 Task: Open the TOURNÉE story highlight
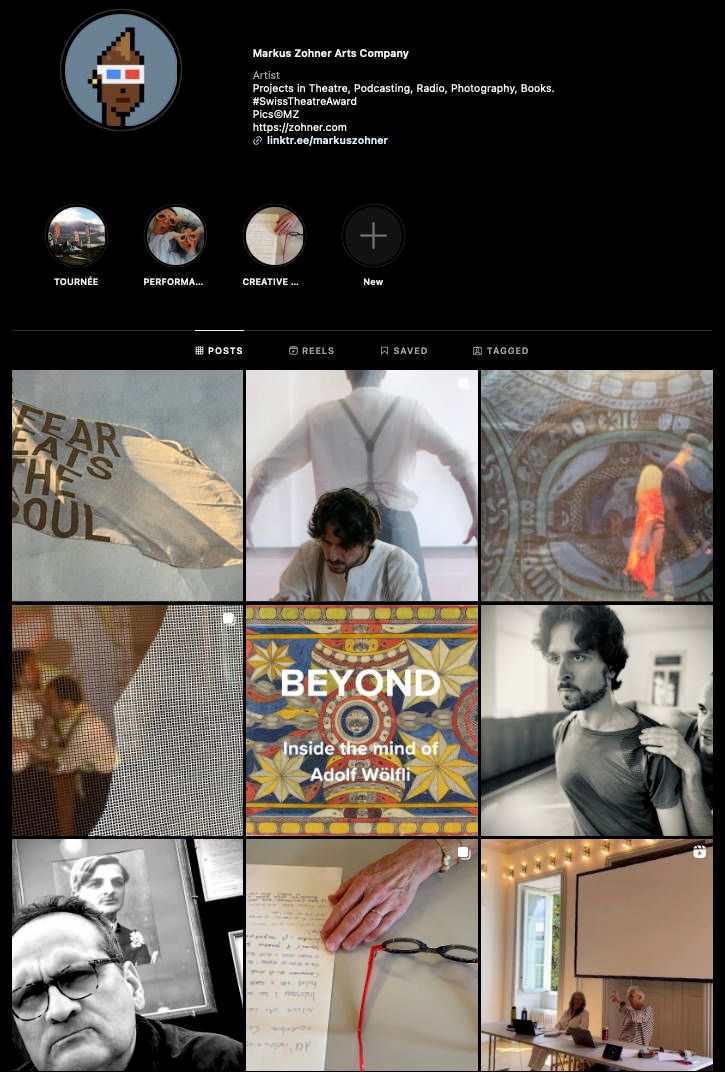(76, 236)
